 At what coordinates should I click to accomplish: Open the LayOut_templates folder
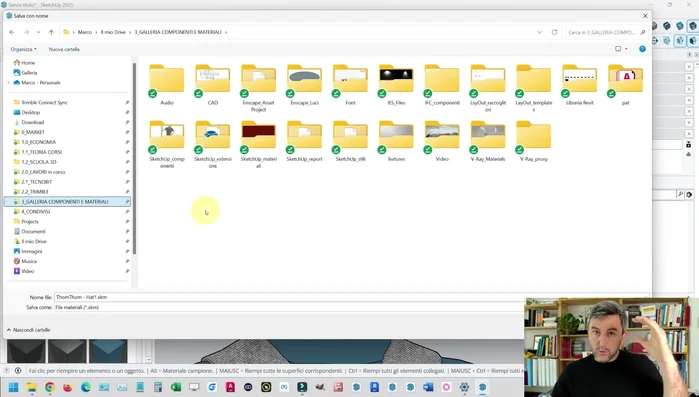click(534, 88)
